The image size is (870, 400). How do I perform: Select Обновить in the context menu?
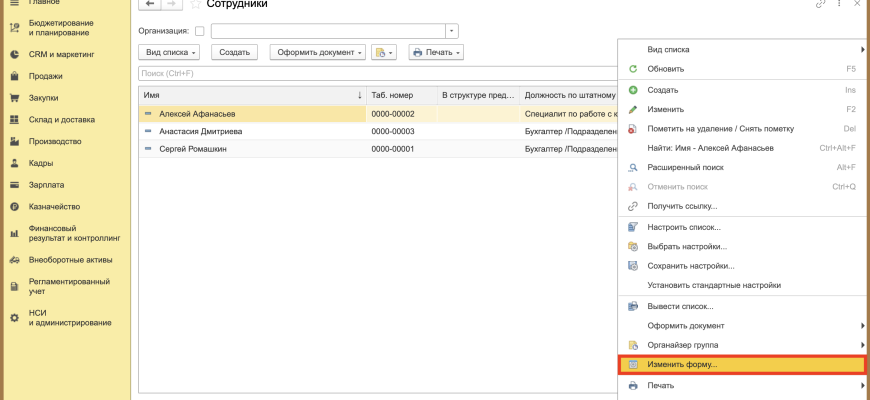pos(666,69)
